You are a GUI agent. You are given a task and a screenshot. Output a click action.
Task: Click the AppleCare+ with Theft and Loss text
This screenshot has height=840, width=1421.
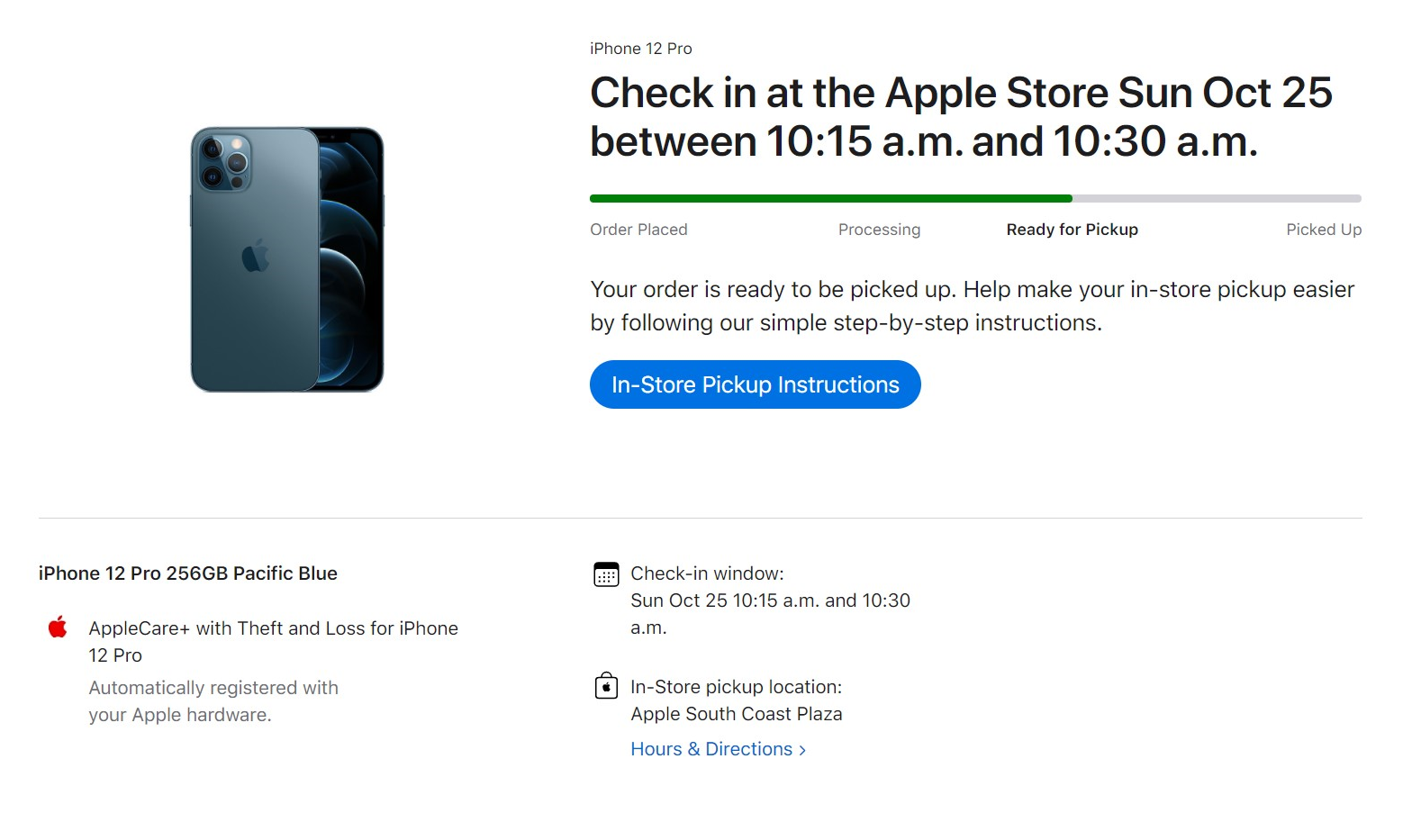273,628
